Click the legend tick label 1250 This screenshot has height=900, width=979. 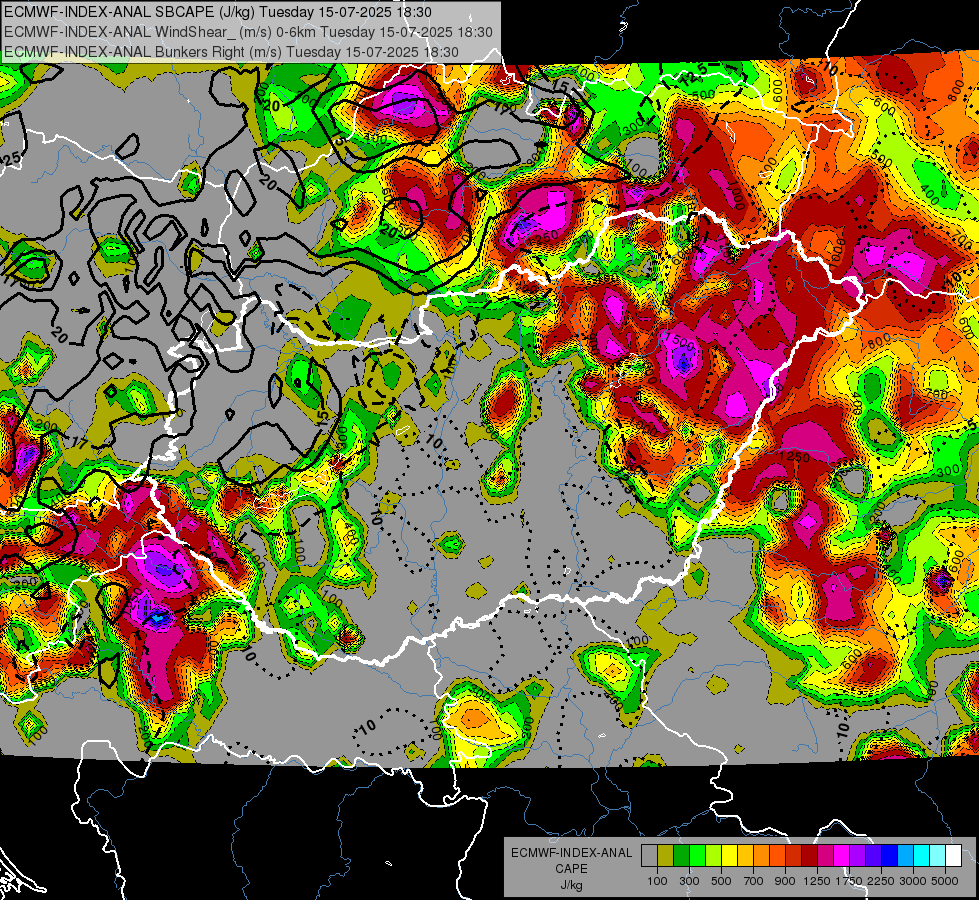pos(817,881)
